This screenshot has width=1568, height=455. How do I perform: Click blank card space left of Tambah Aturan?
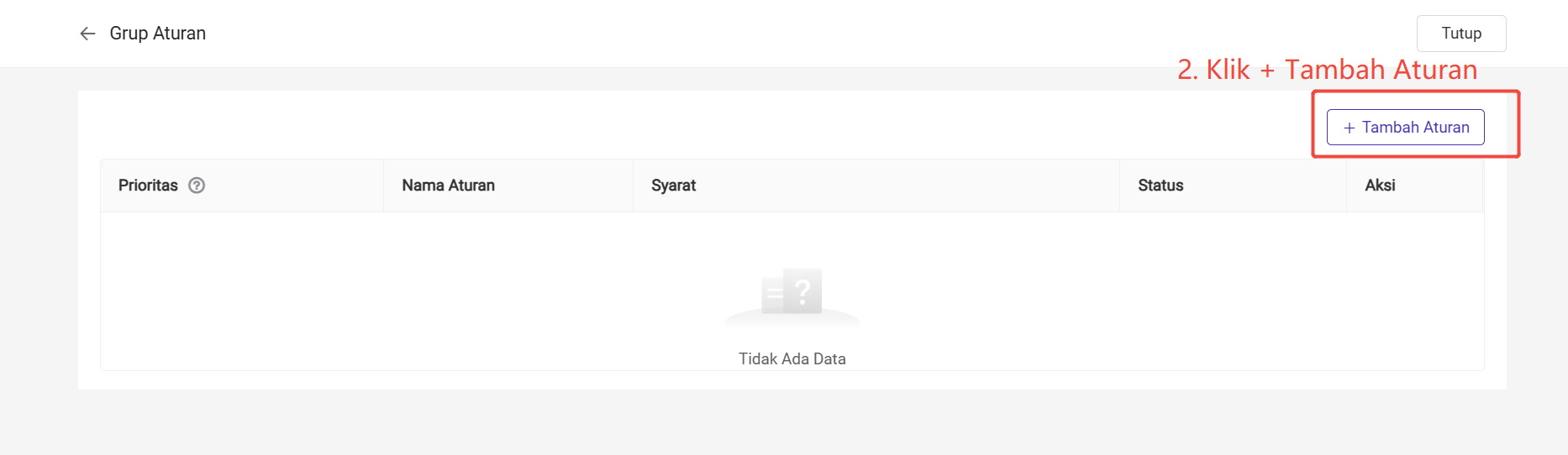672,126
